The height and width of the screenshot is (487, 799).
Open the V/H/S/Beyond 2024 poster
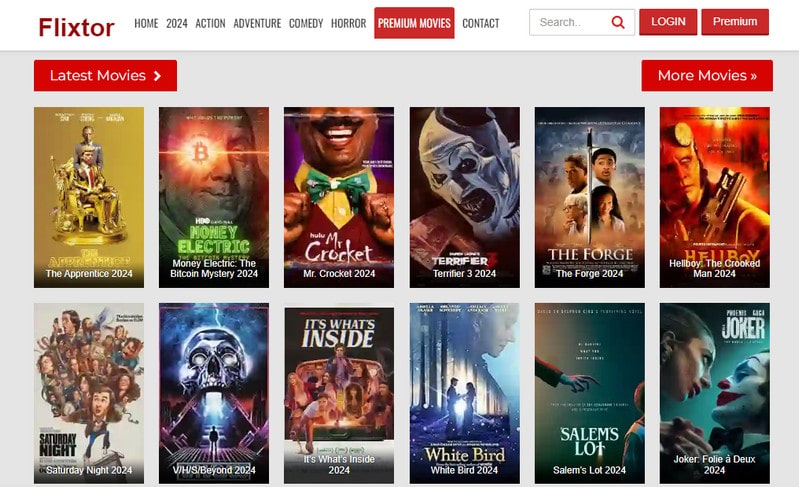point(214,393)
